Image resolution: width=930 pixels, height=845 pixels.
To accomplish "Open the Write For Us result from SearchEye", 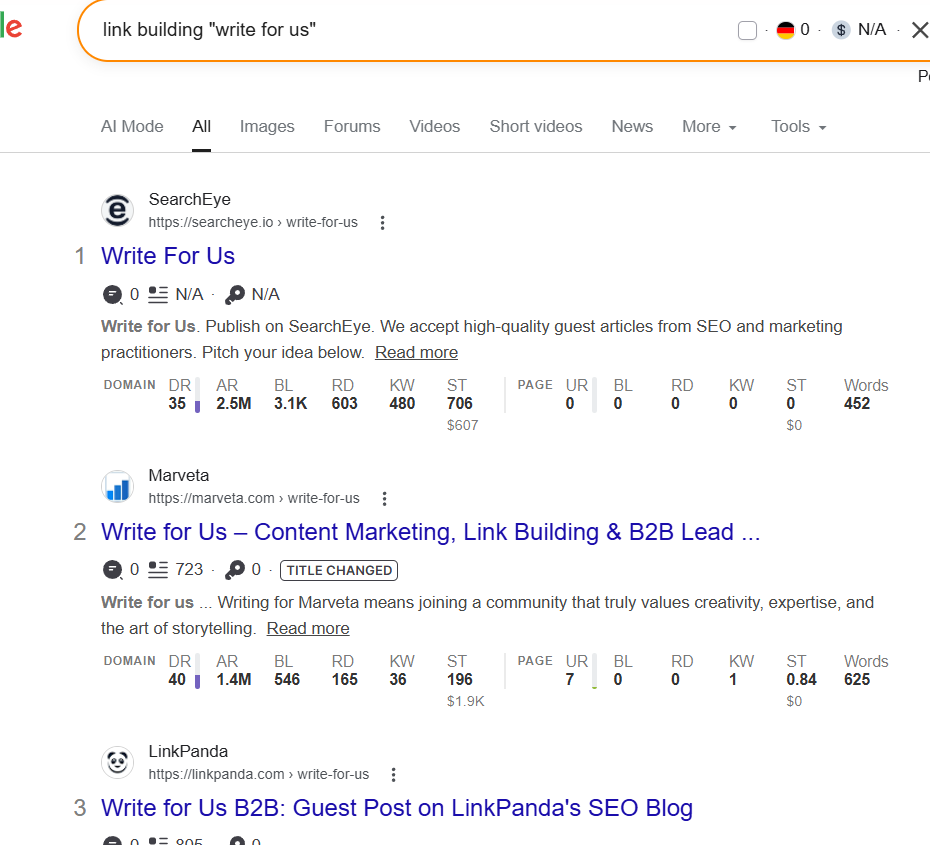I will pyautogui.click(x=167, y=256).
